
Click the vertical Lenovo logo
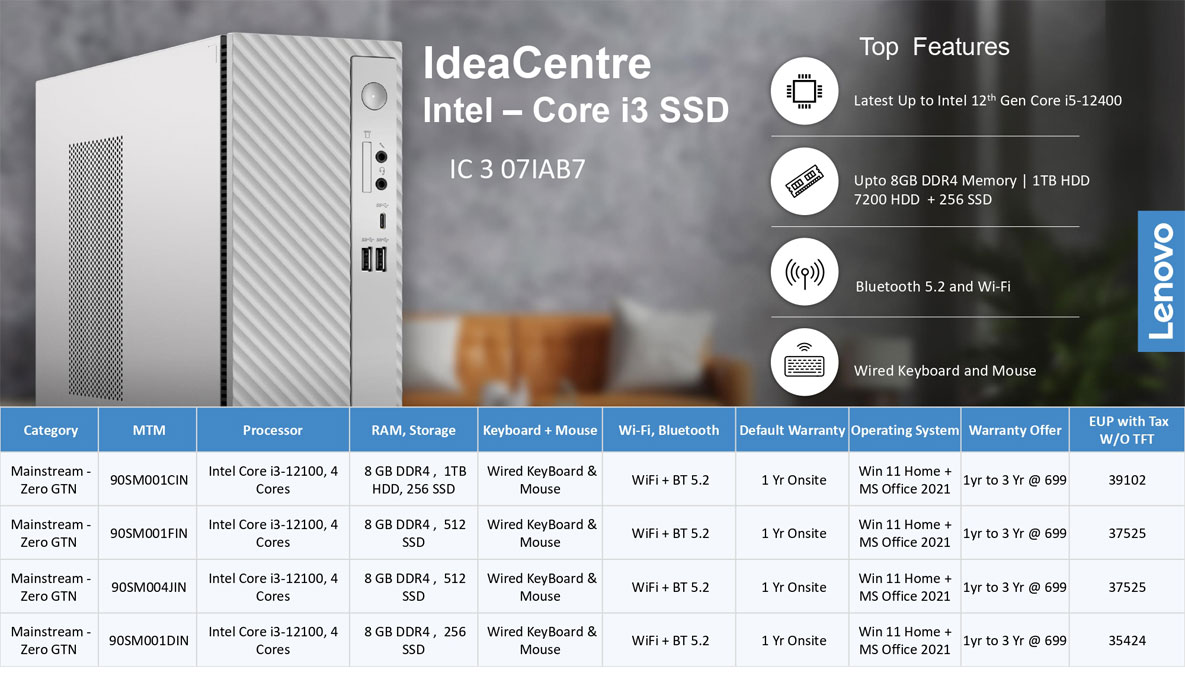[x=1161, y=281]
